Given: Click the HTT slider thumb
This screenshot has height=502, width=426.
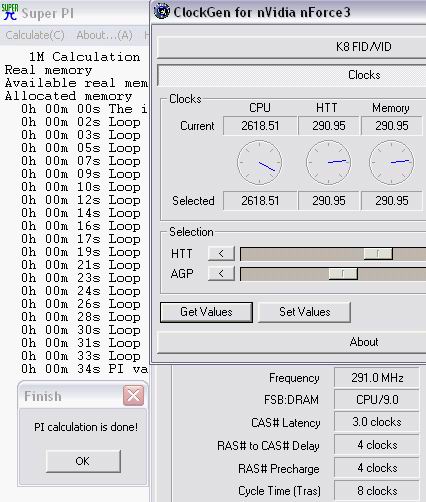Looking at the screenshot, I should pyautogui.click(x=378, y=254).
